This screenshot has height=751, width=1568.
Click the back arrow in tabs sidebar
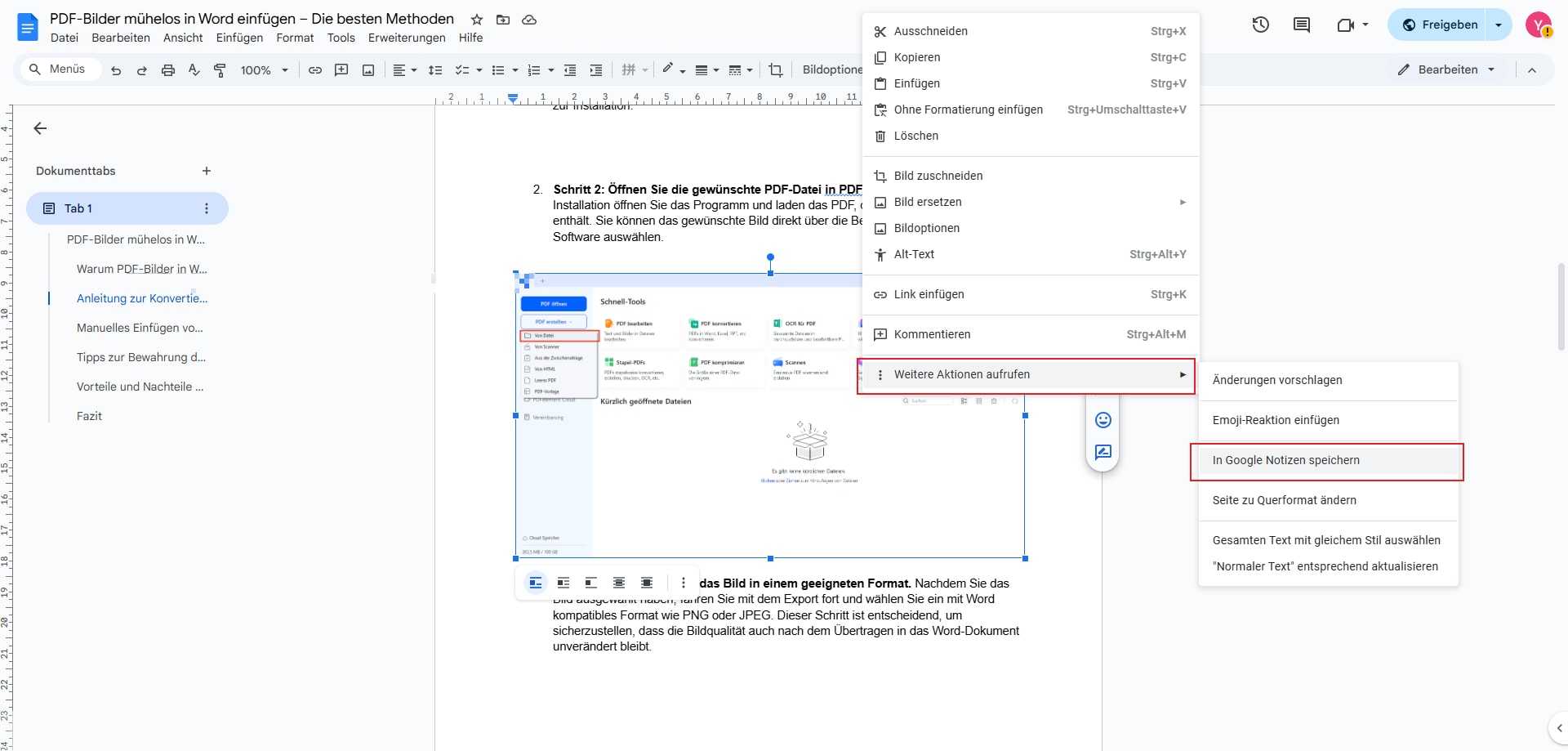(40, 128)
